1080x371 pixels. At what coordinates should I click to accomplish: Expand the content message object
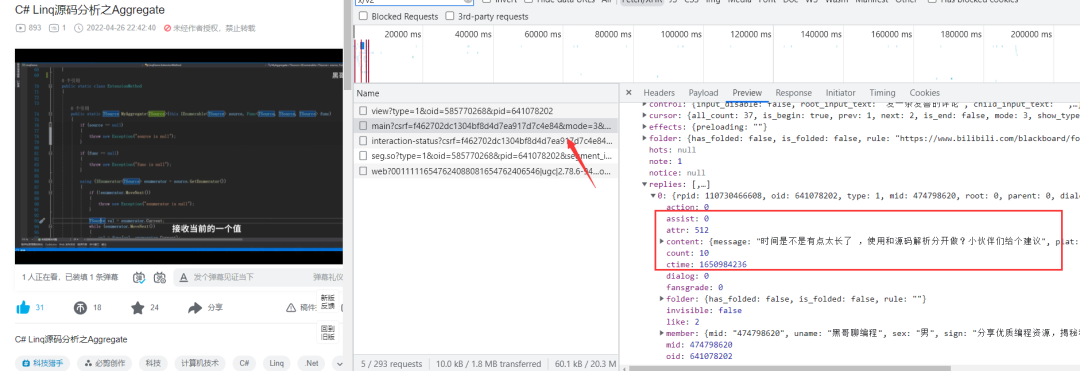(662, 242)
